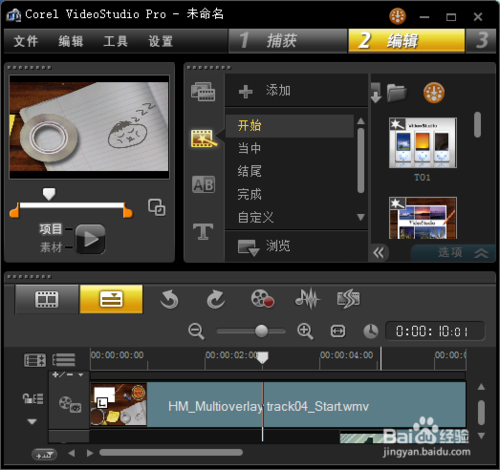Click the bottom-left timeline options button
Screen dimensions: 500x470
point(44,454)
